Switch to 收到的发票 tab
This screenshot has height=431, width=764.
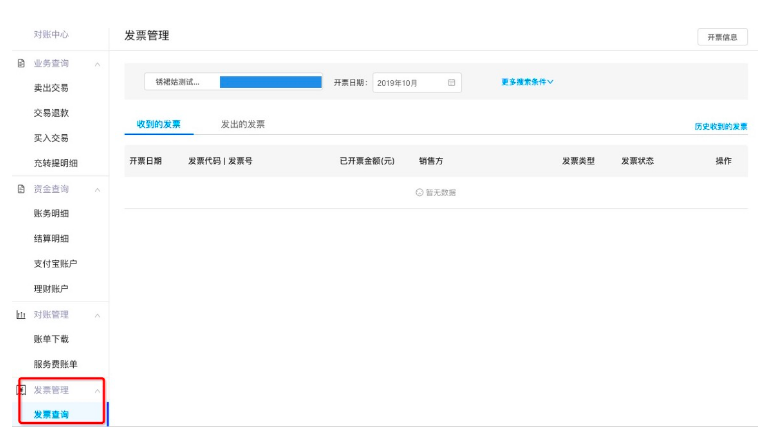point(158,124)
